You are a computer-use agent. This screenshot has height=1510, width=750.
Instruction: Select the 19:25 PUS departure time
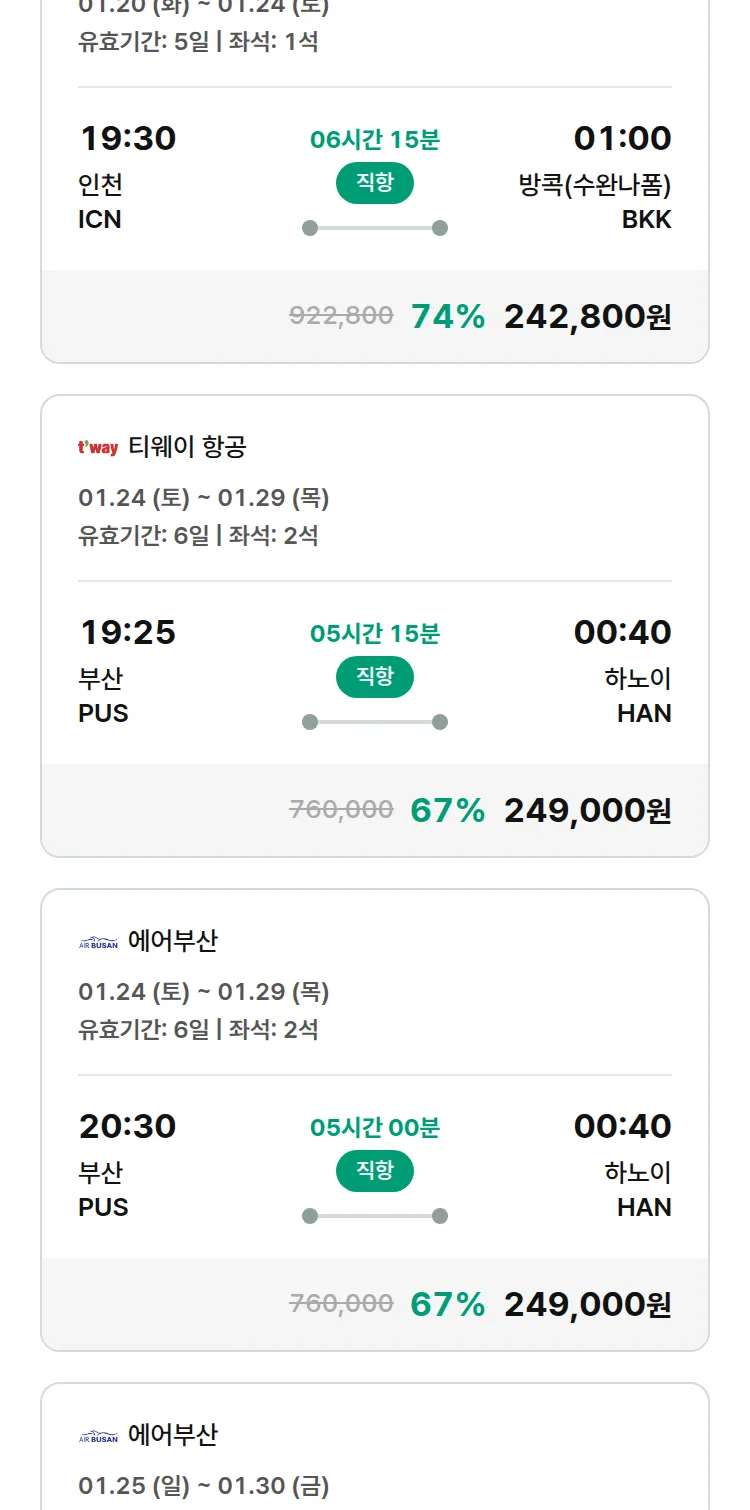(128, 632)
